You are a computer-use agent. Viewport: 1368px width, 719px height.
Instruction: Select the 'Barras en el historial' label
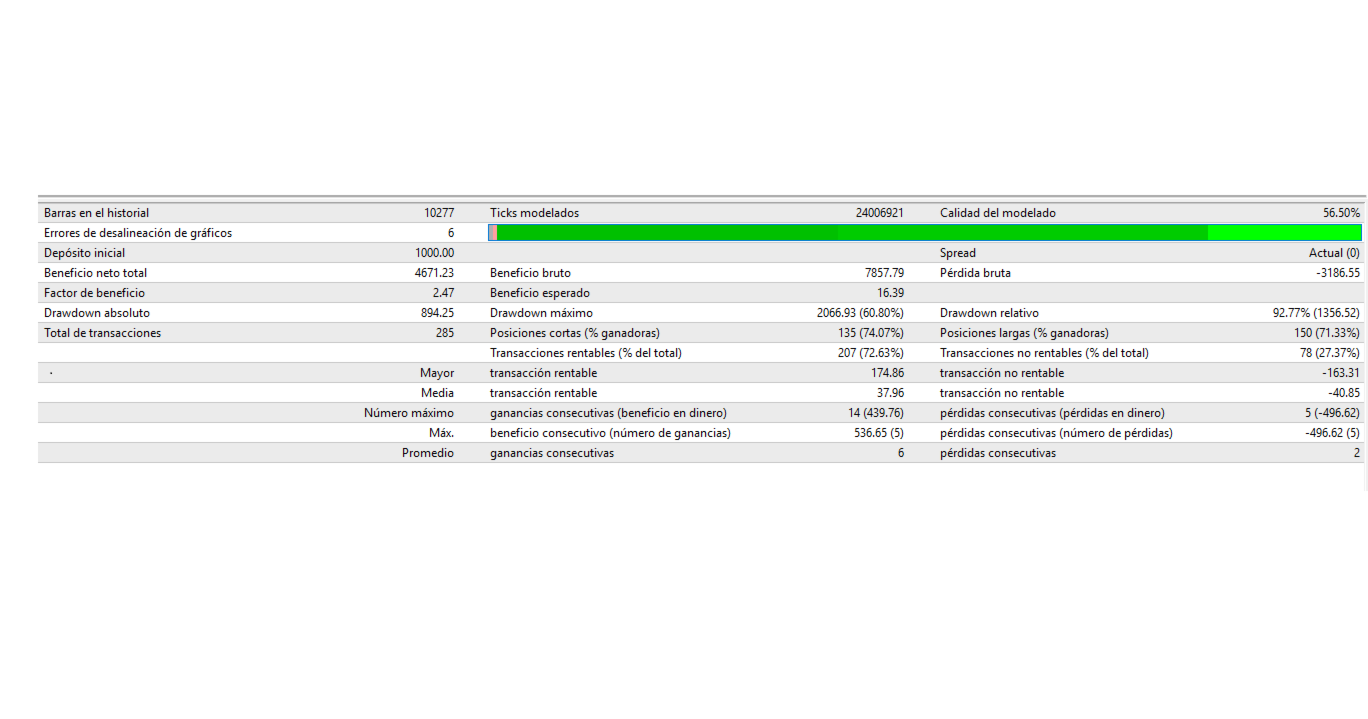tap(96, 213)
